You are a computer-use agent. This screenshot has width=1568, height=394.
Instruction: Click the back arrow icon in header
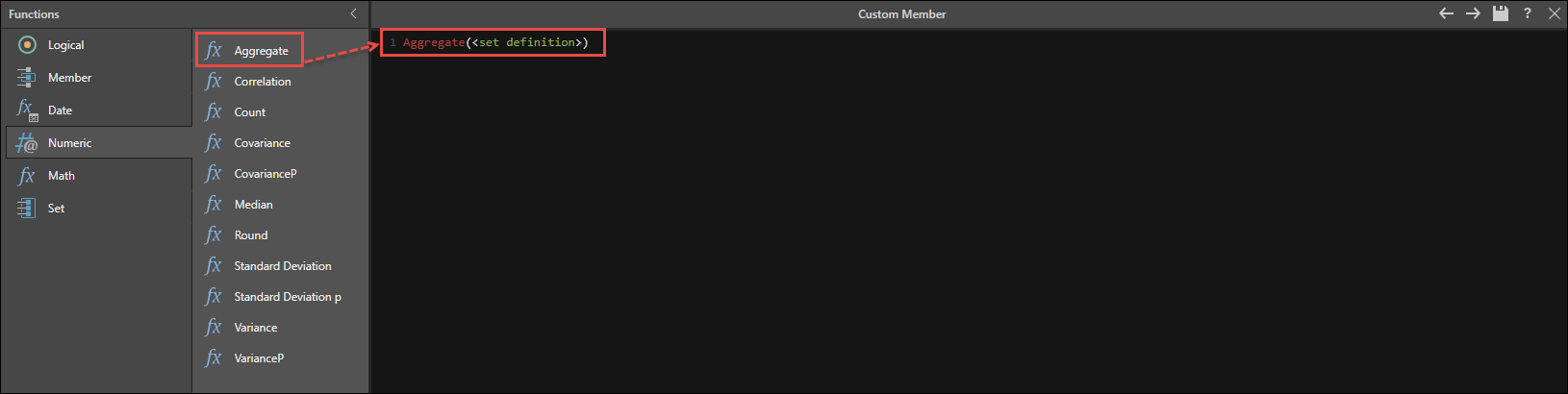[1445, 13]
